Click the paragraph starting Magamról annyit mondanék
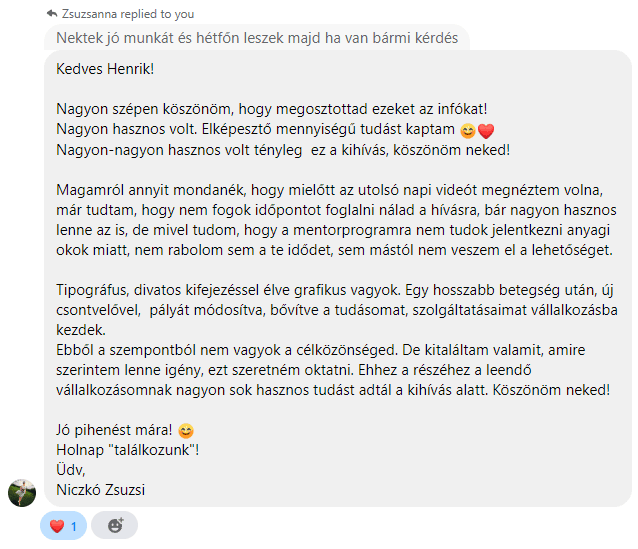 [x=336, y=220]
